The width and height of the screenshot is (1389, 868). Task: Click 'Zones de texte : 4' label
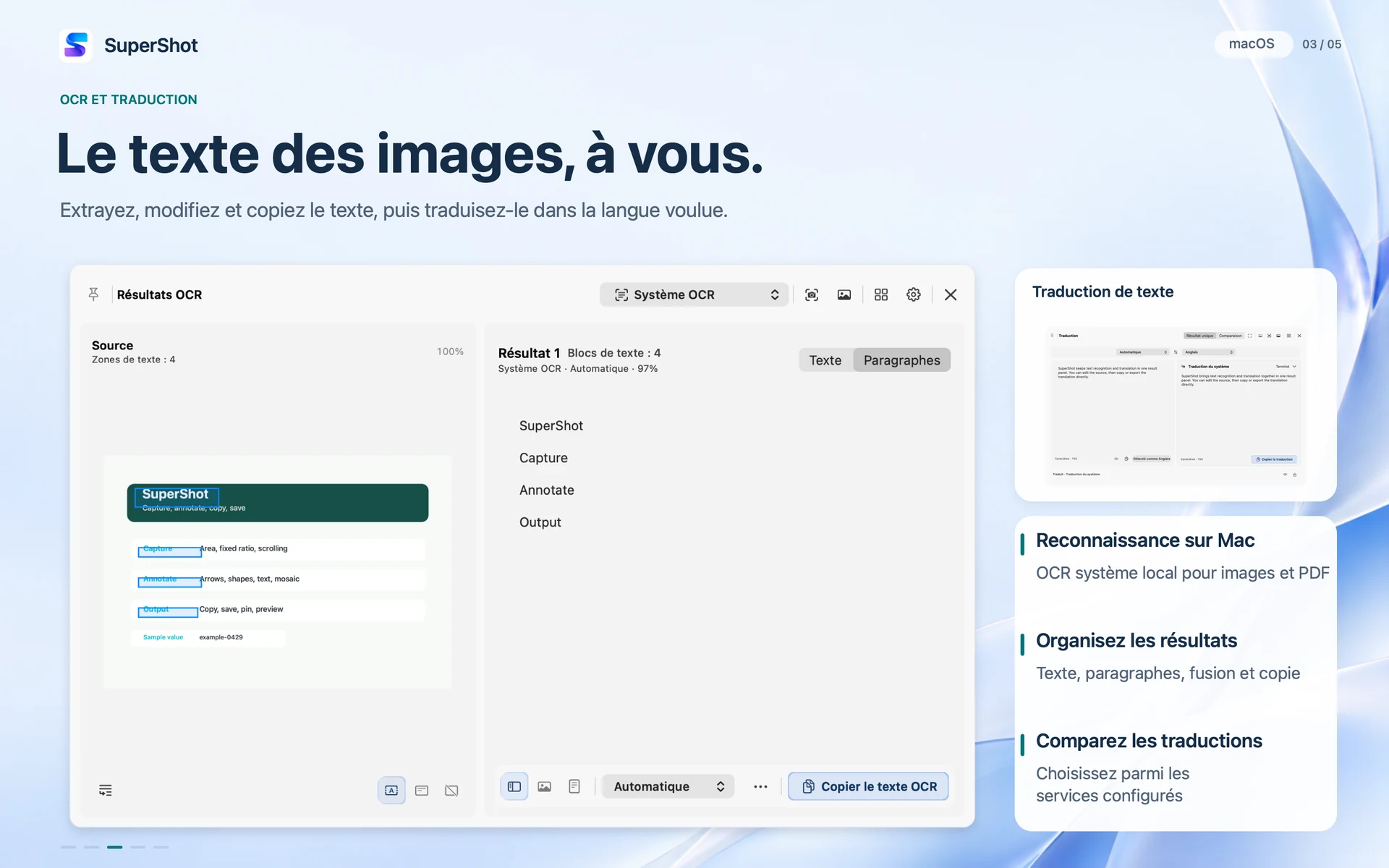tap(133, 359)
